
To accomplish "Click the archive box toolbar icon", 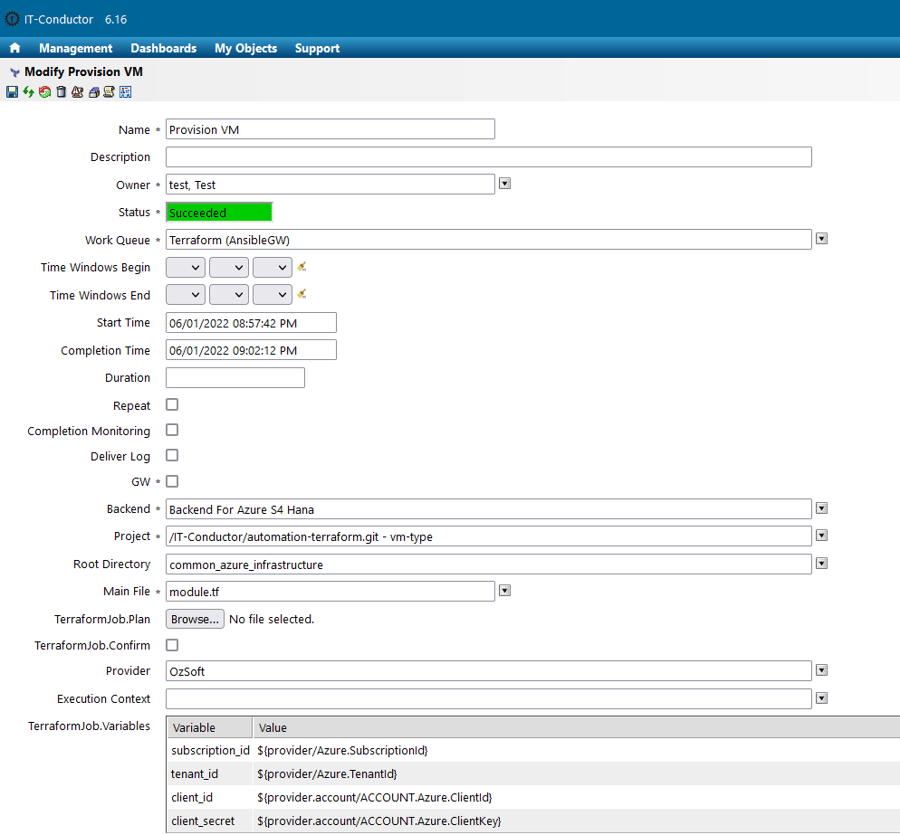I will (x=94, y=92).
